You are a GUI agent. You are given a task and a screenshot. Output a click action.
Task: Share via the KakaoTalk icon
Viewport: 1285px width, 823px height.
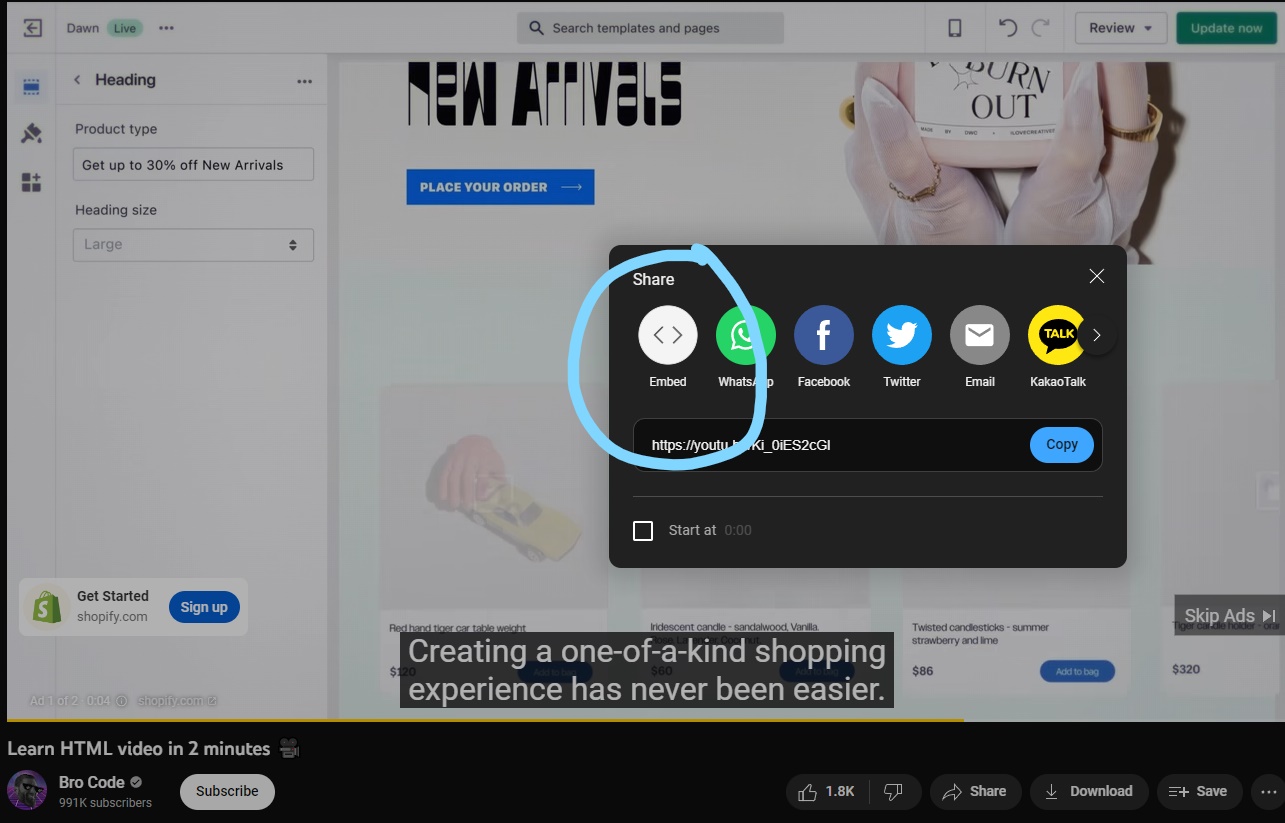click(x=1056, y=336)
